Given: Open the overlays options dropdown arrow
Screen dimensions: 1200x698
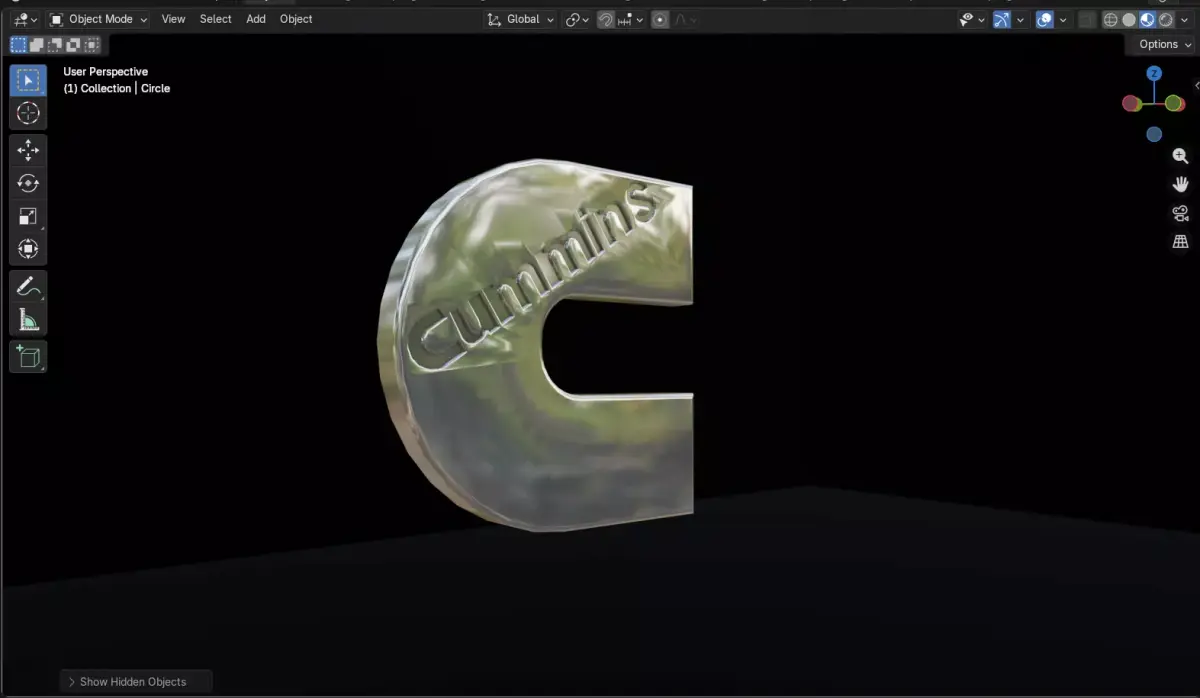Looking at the screenshot, I should [x=1063, y=19].
